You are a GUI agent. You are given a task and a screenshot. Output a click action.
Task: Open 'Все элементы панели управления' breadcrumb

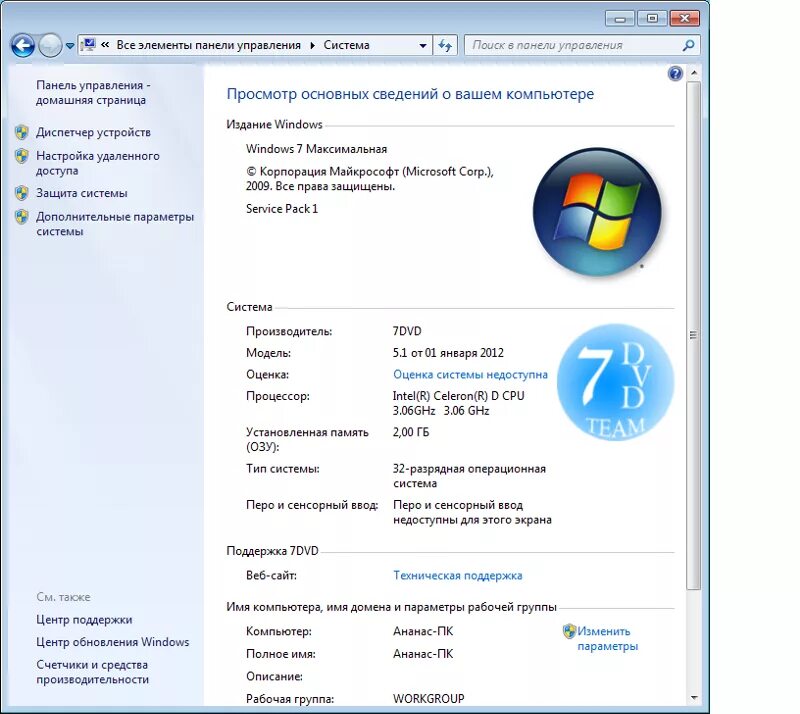tap(208, 45)
